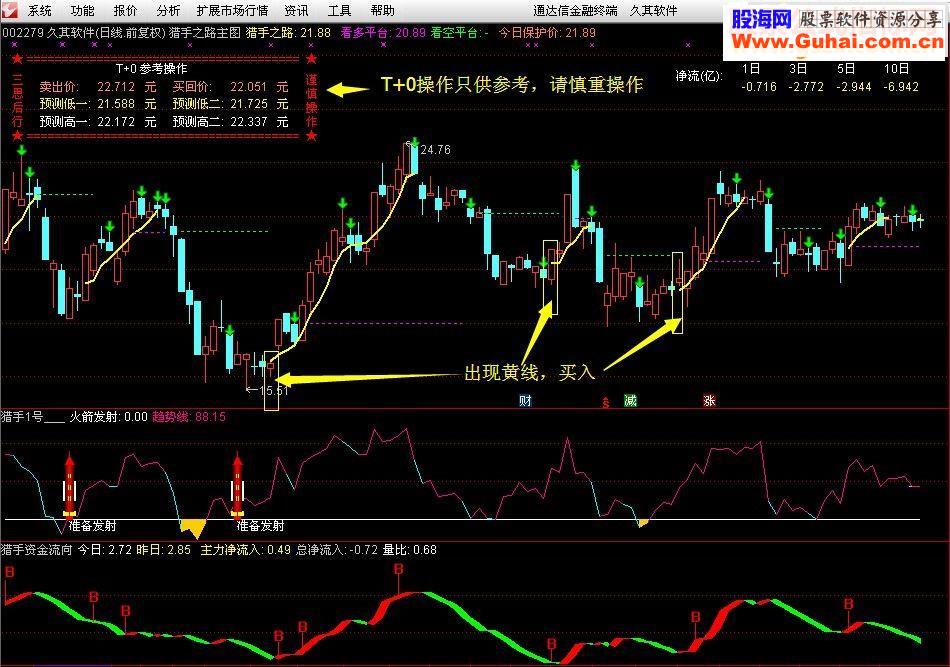This screenshot has width=950, height=667.
Task: Click the 预测高一 22.172 value
Action: pos(116,122)
